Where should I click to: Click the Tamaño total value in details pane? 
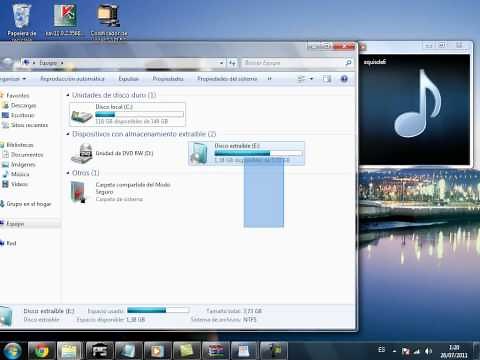(x=253, y=311)
